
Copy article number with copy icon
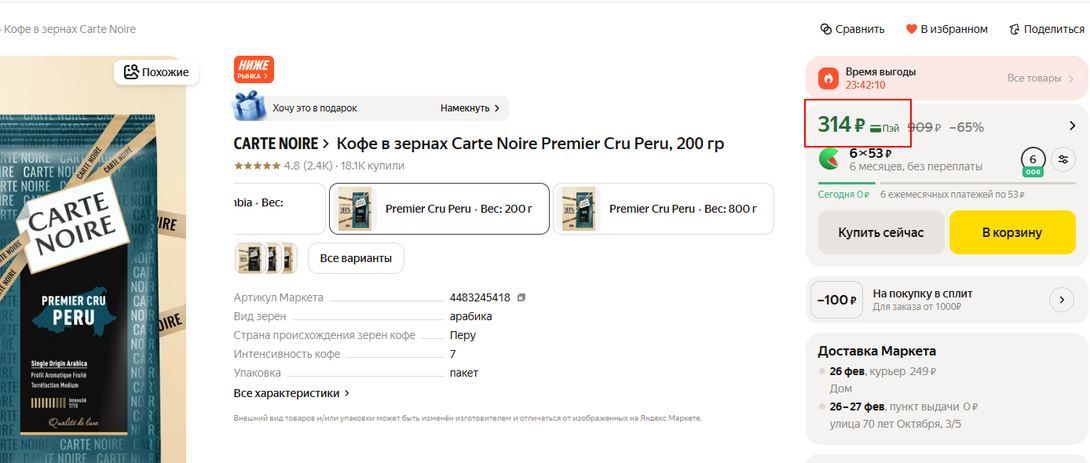(521, 298)
